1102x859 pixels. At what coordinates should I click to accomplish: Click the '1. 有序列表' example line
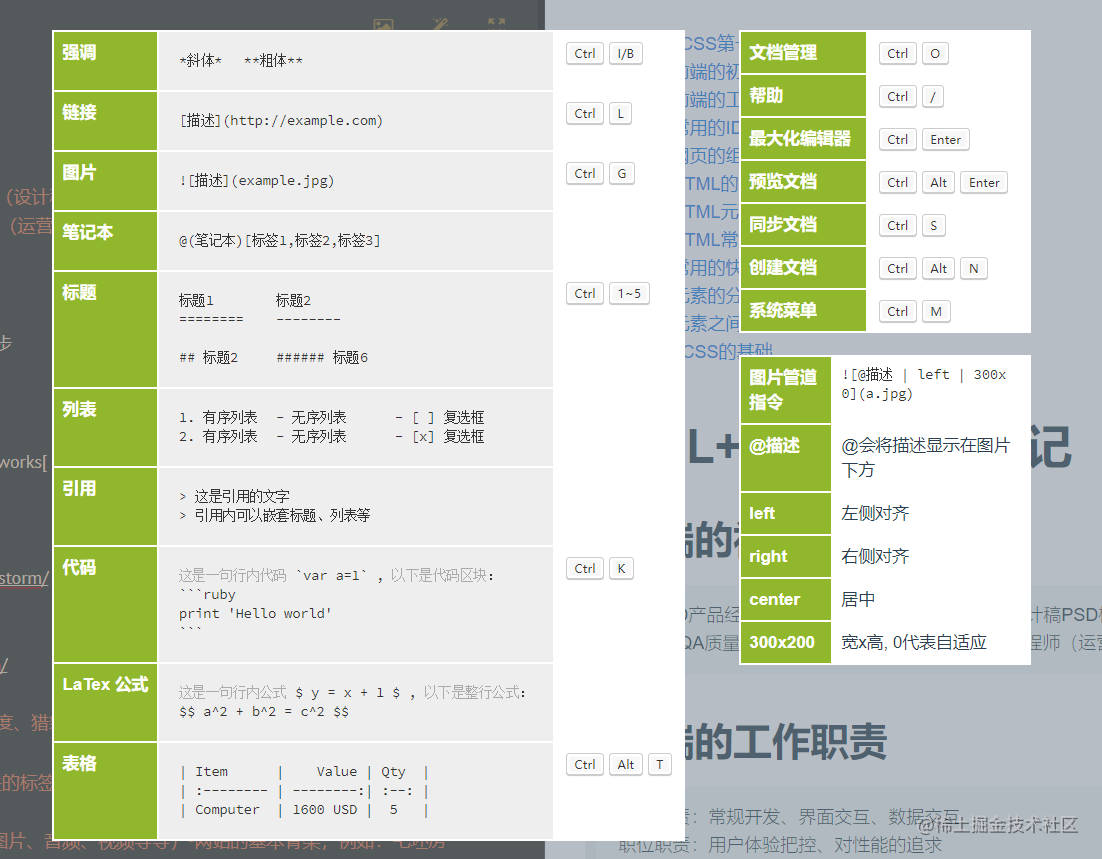218,418
